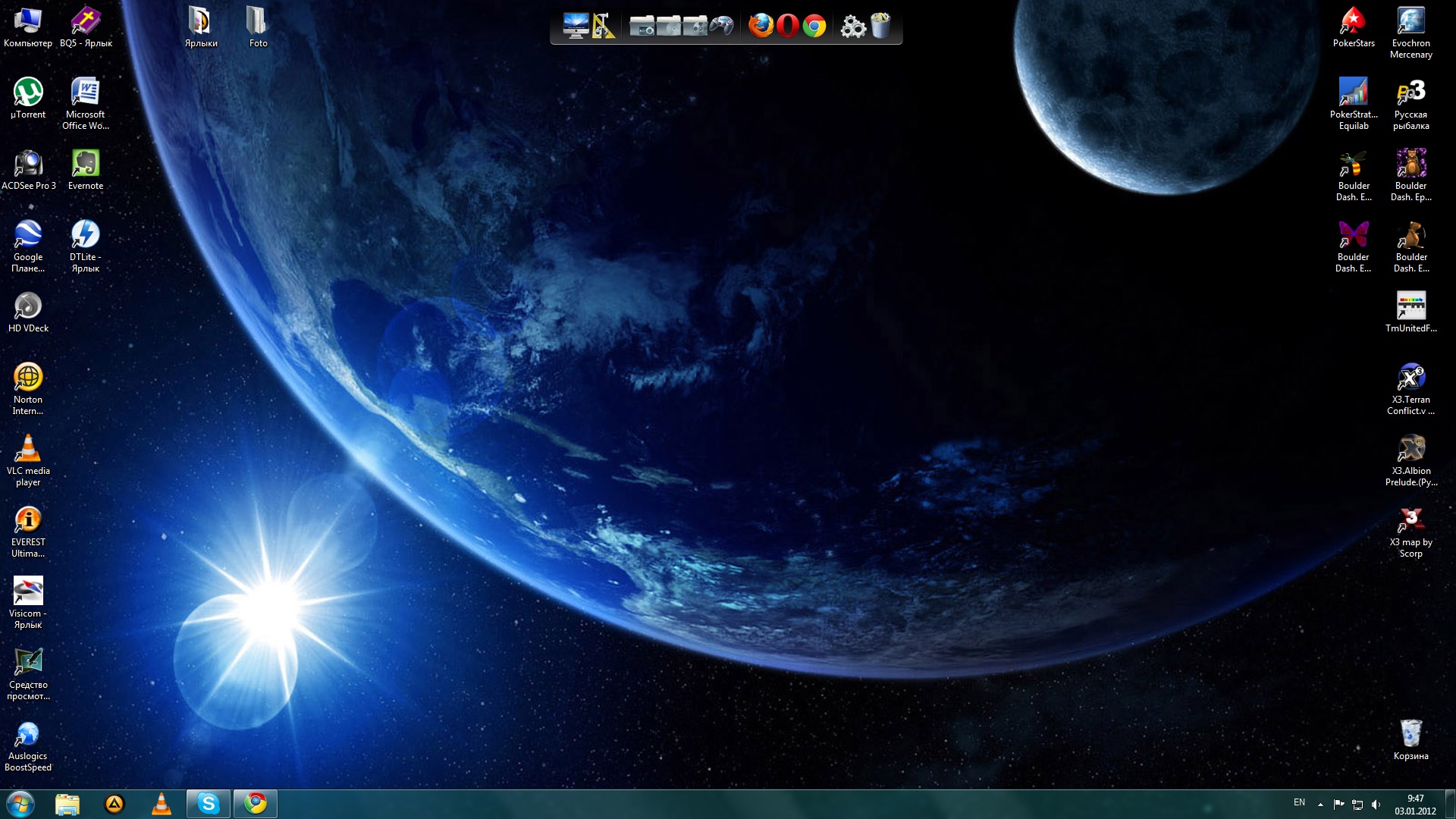The width and height of the screenshot is (1456, 819).
Task: Click the Skype taskbar button
Action: coord(209,803)
